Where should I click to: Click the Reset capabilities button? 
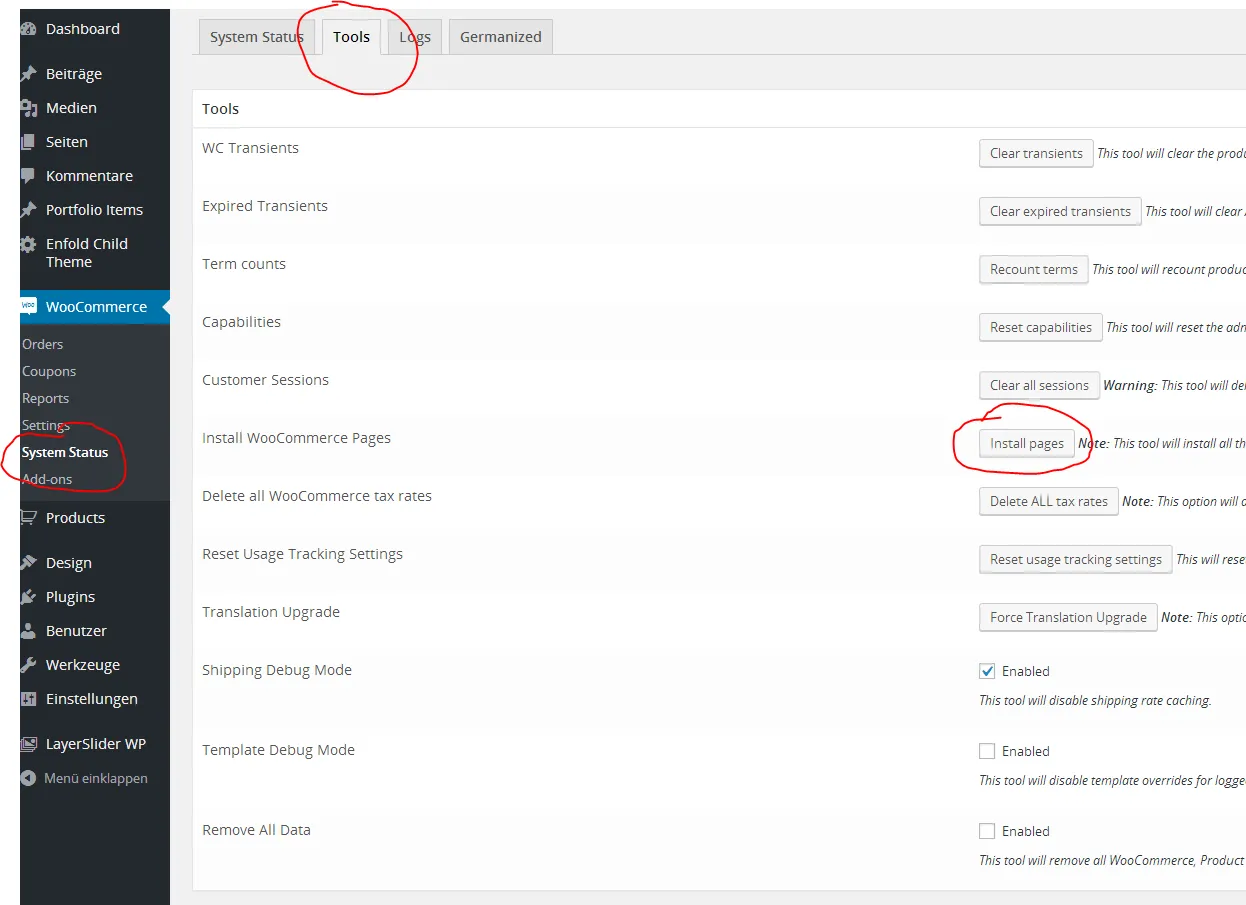point(1040,327)
